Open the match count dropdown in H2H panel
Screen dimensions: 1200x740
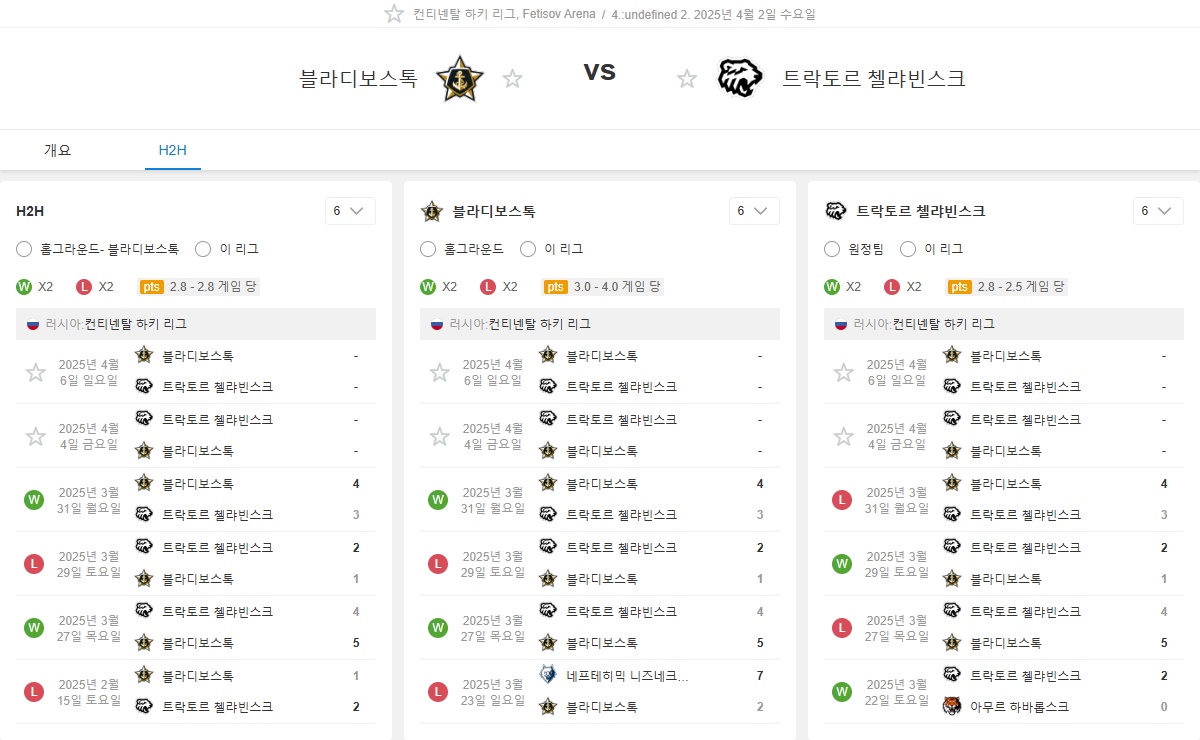coord(350,211)
